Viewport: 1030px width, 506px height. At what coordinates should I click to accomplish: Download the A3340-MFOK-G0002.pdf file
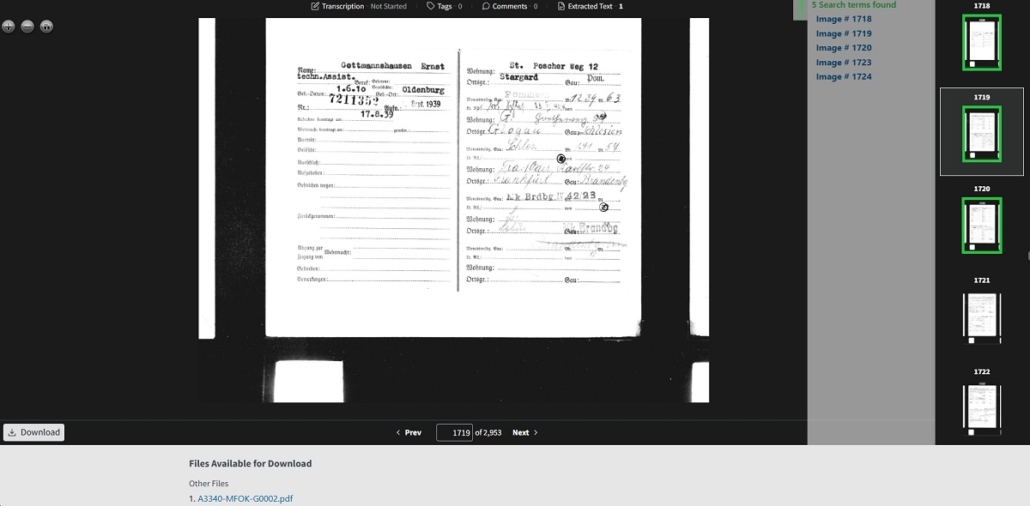click(245, 498)
